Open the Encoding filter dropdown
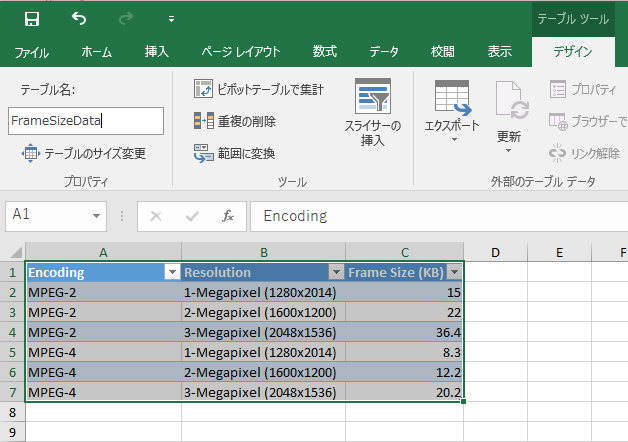The height and width of the screenshot is (442, 628). tap(172, 272)
